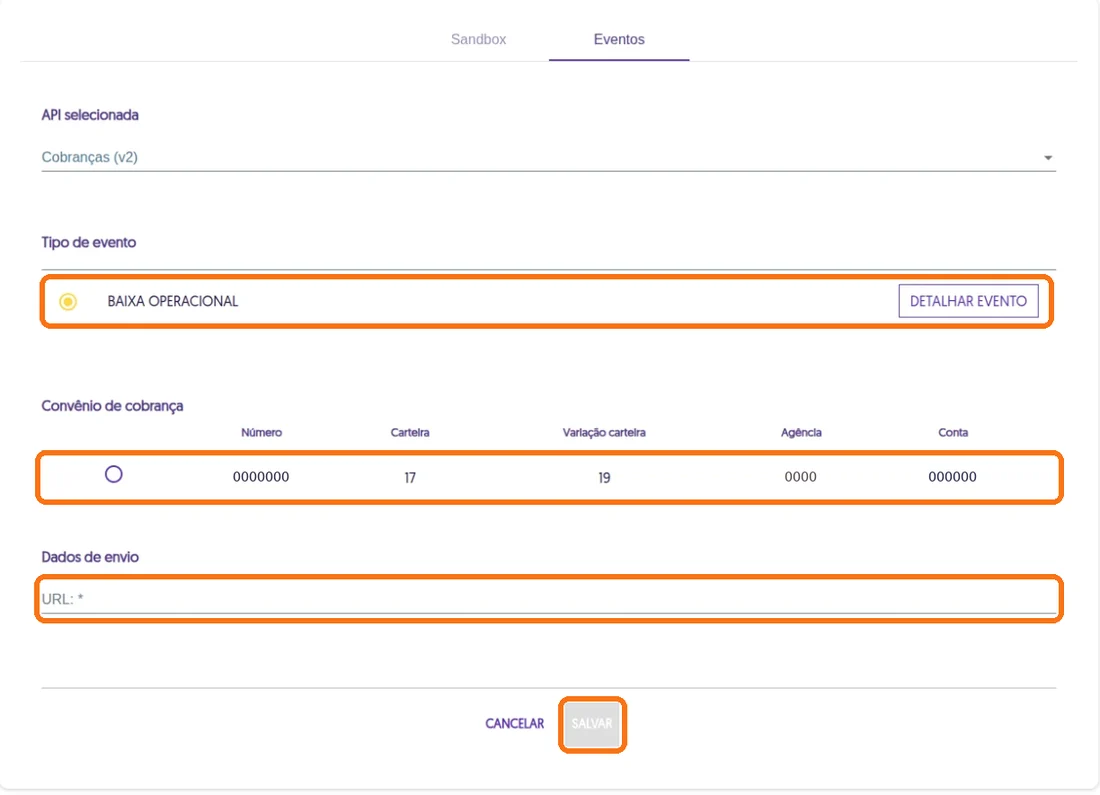Open the Cobranças (v2) API dropdown
This screenshot has width=1100, height=795.
pyautogui.click(x=548, y=157)
